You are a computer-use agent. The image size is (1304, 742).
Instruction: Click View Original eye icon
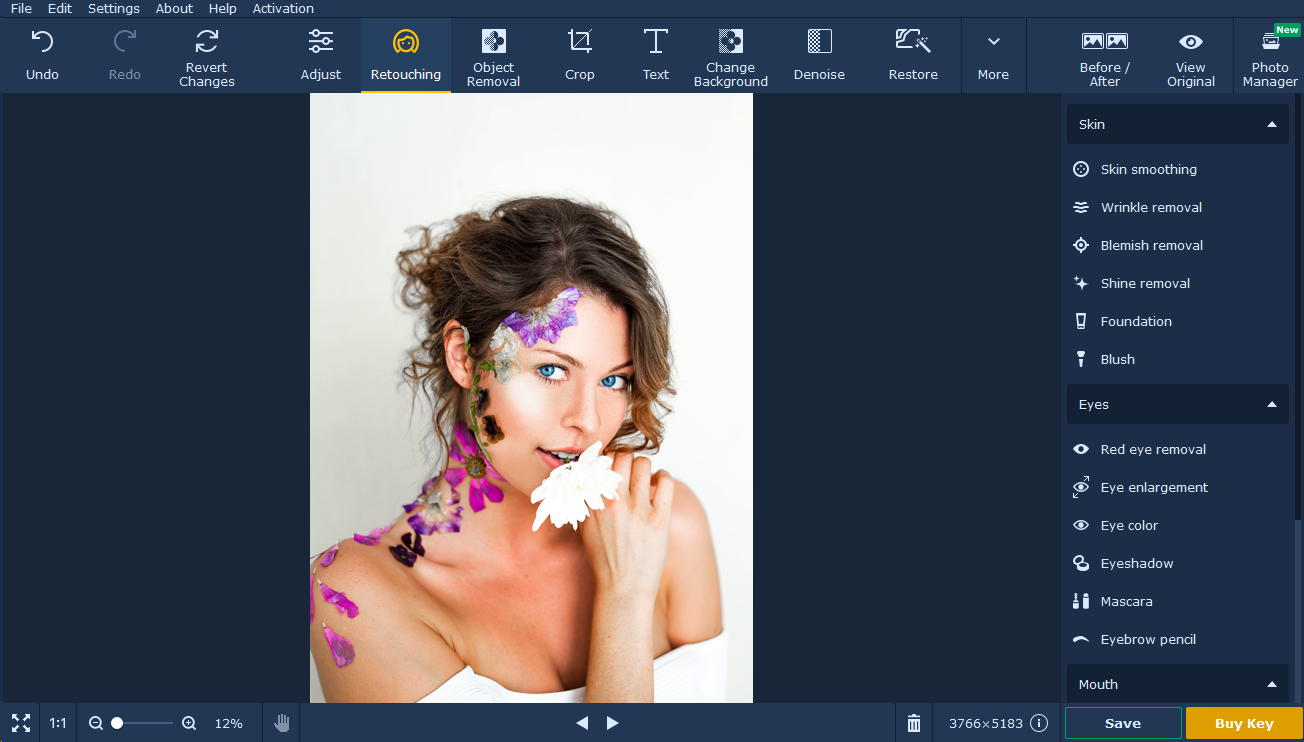(x=1191, y=42)
